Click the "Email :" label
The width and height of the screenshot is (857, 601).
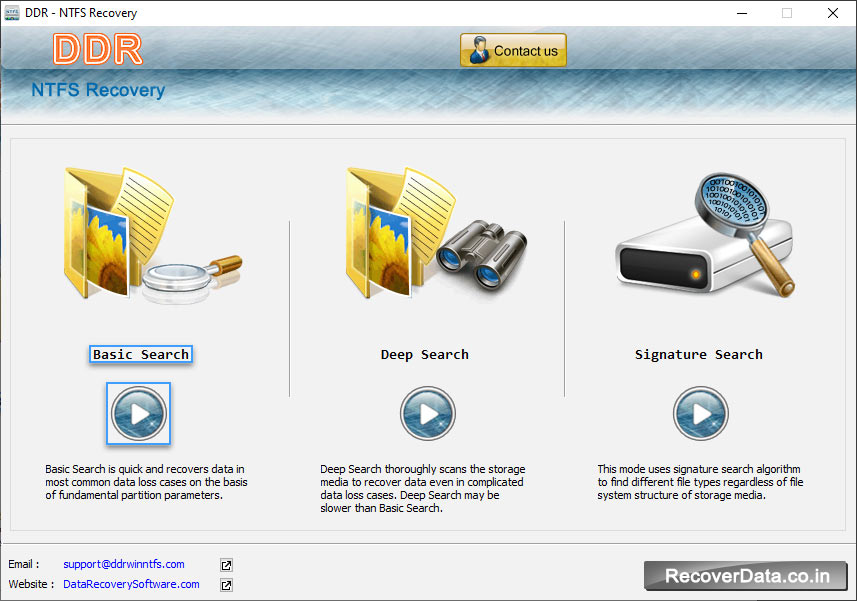point(24,564)
